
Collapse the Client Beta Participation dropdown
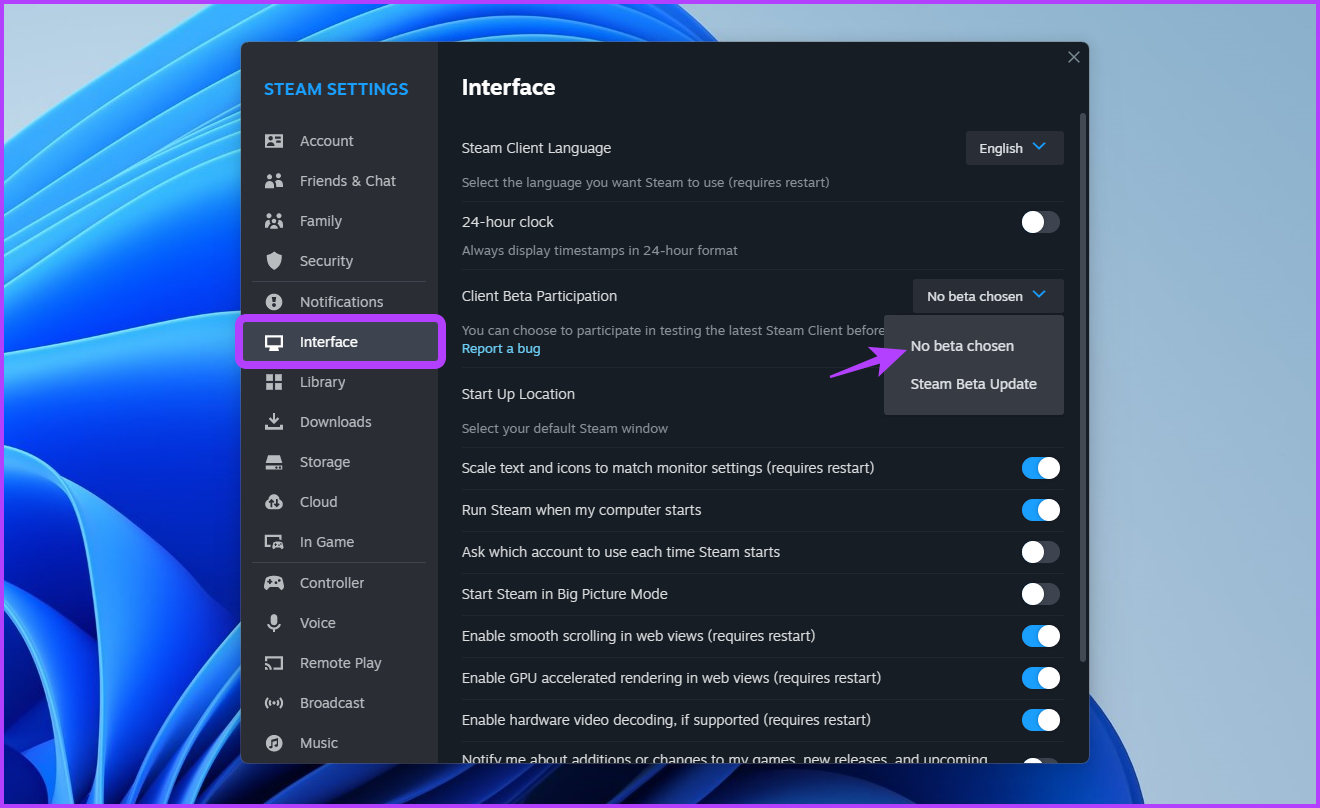pos(988,296)
